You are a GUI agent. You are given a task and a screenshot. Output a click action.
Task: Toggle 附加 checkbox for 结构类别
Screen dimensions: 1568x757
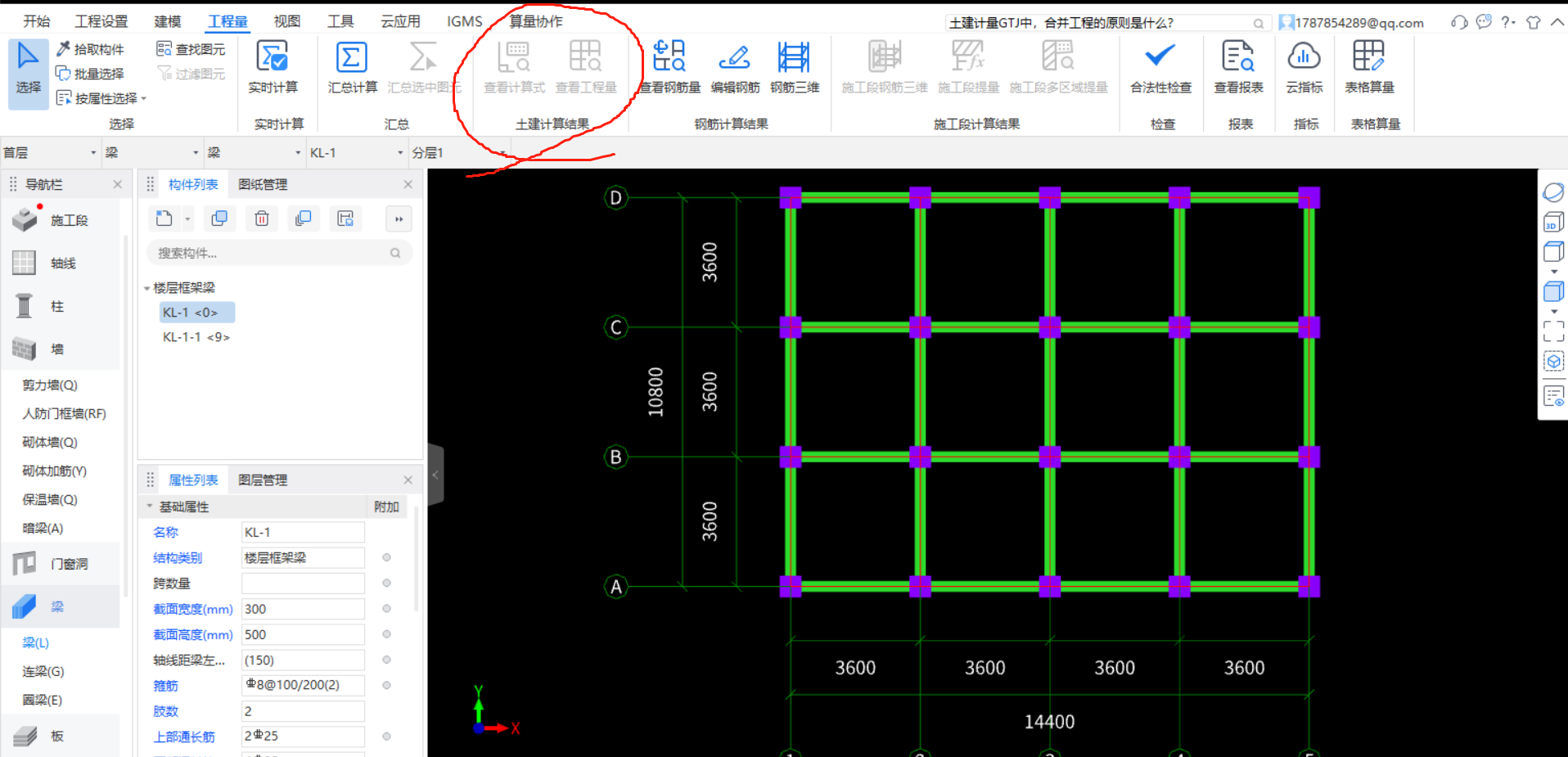coord(386,557)
